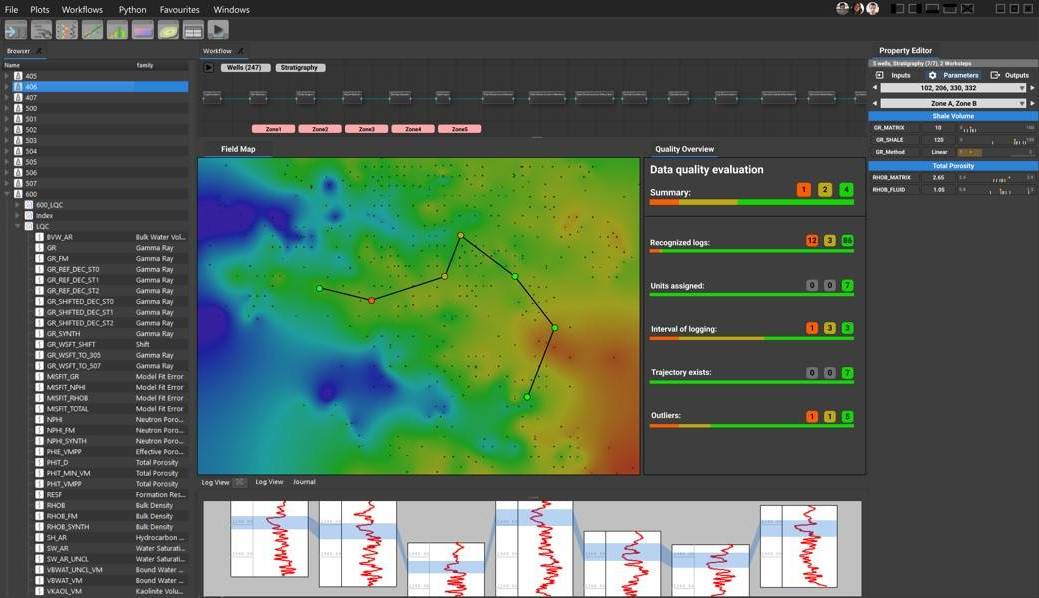Open the Journal tab
This screenshot has height=598, width=1039.
(x=304, y=482)
